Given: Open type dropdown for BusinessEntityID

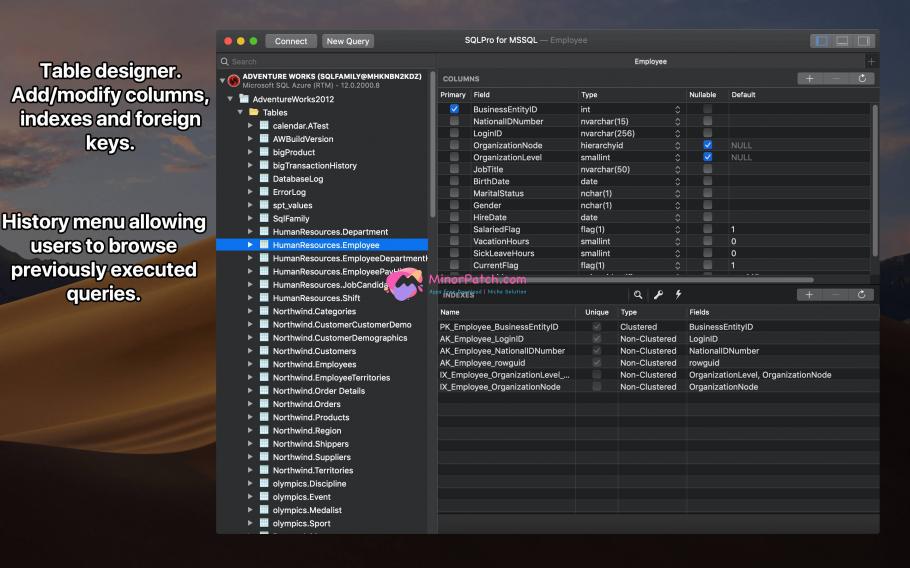Looking at the screenshot, I should 677,109.
